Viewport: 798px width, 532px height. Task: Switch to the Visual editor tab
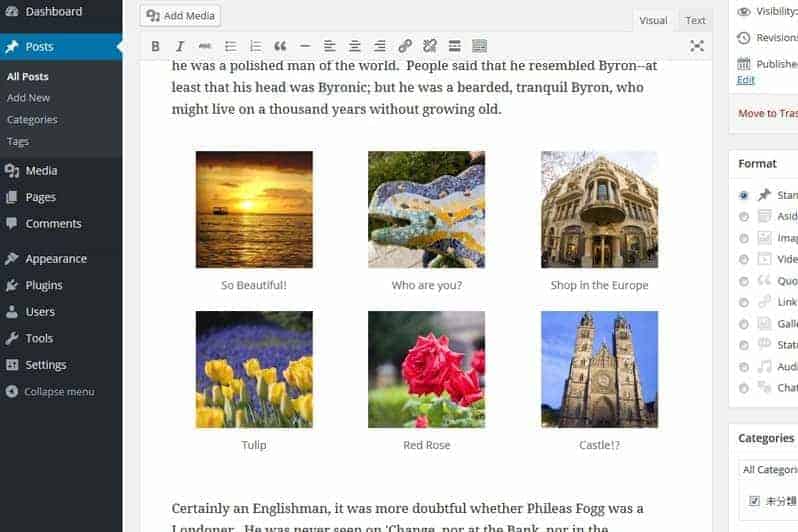[x=653, y=20]
